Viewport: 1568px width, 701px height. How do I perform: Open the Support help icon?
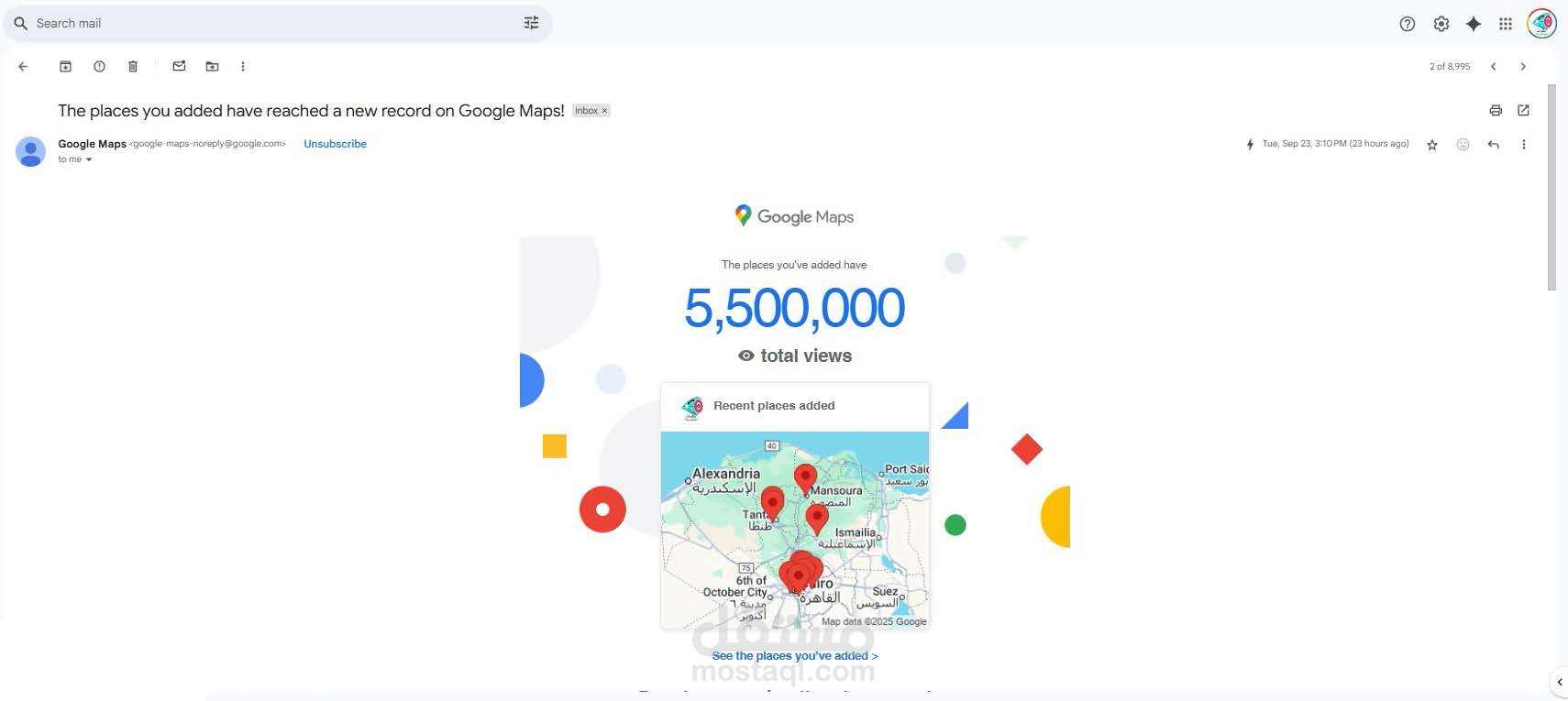(1408, 24)
